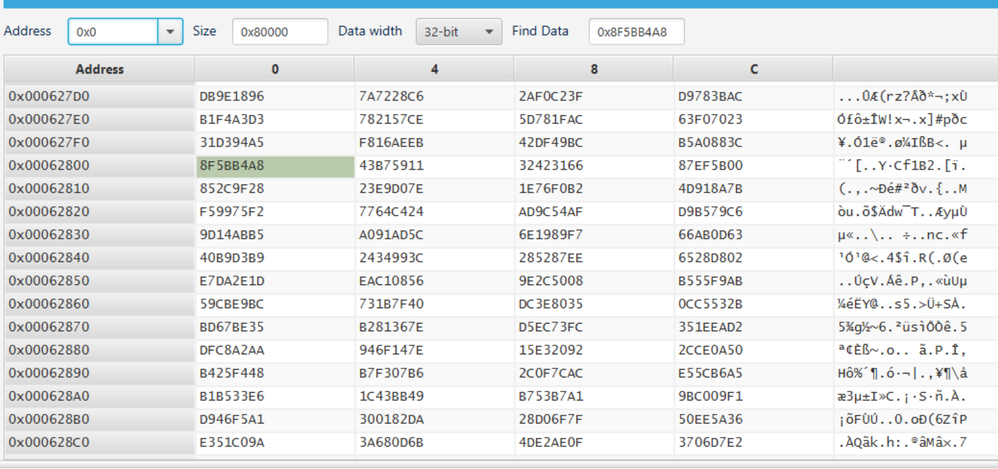
Task: Select address row 0x000628A0
Action: point(100,396)
